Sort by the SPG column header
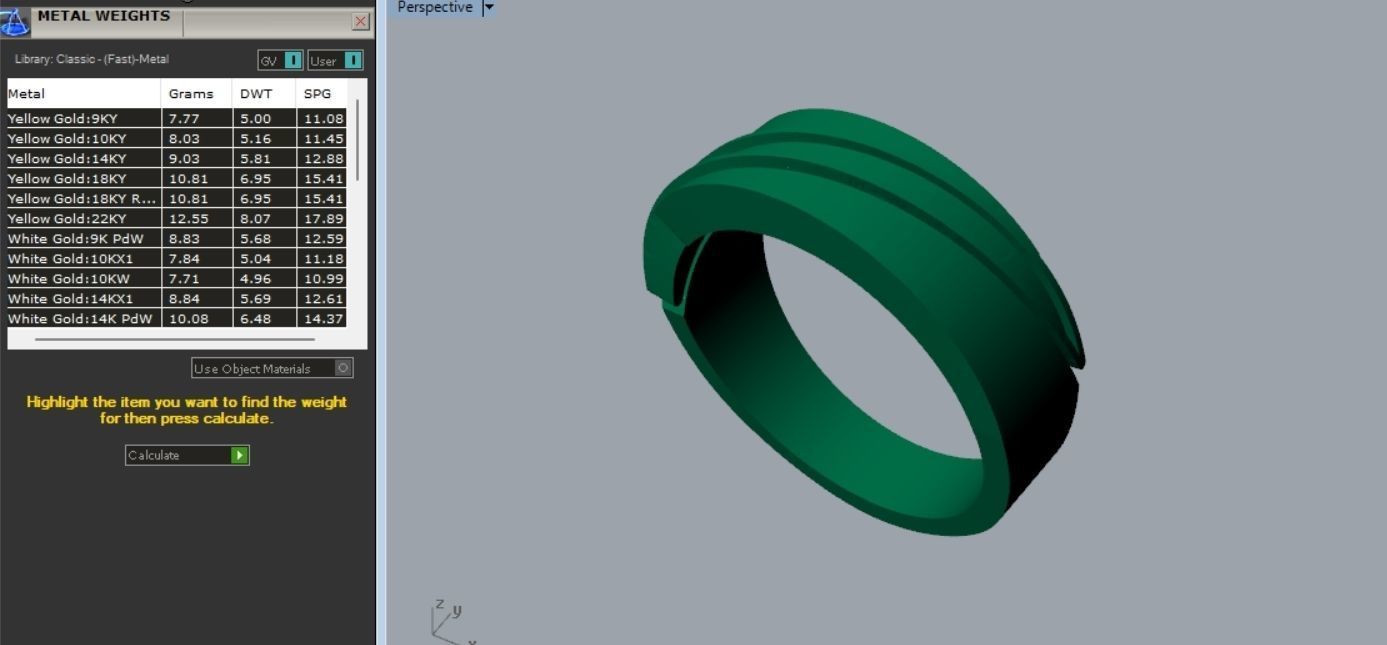The height and width of the screenshot is (645, 1387). (321, 94)
